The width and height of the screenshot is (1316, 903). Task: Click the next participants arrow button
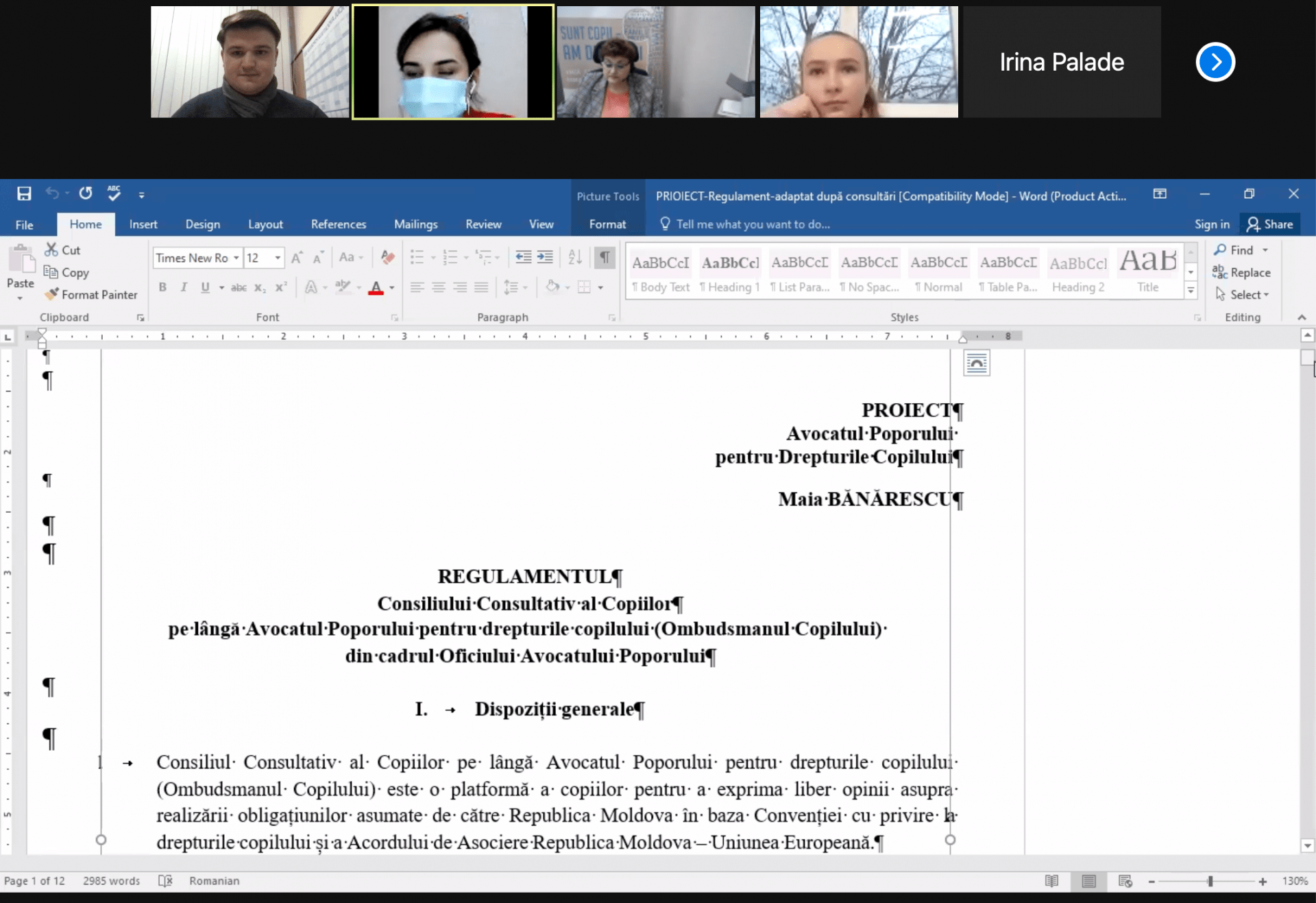pos(1215,62)
